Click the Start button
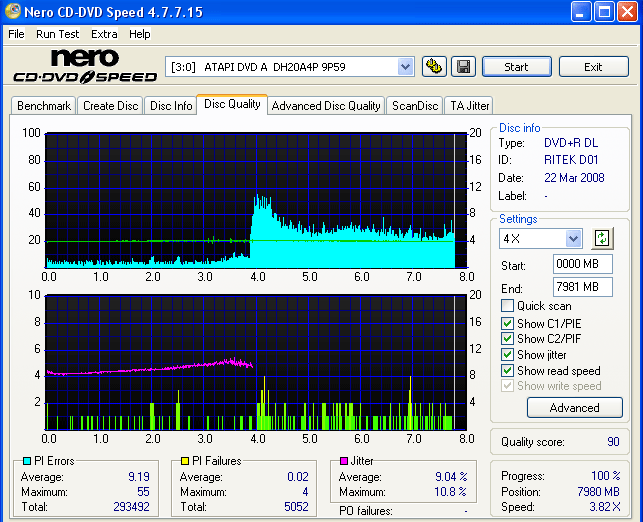Screen dimensions: 643x522 [517, 67]
